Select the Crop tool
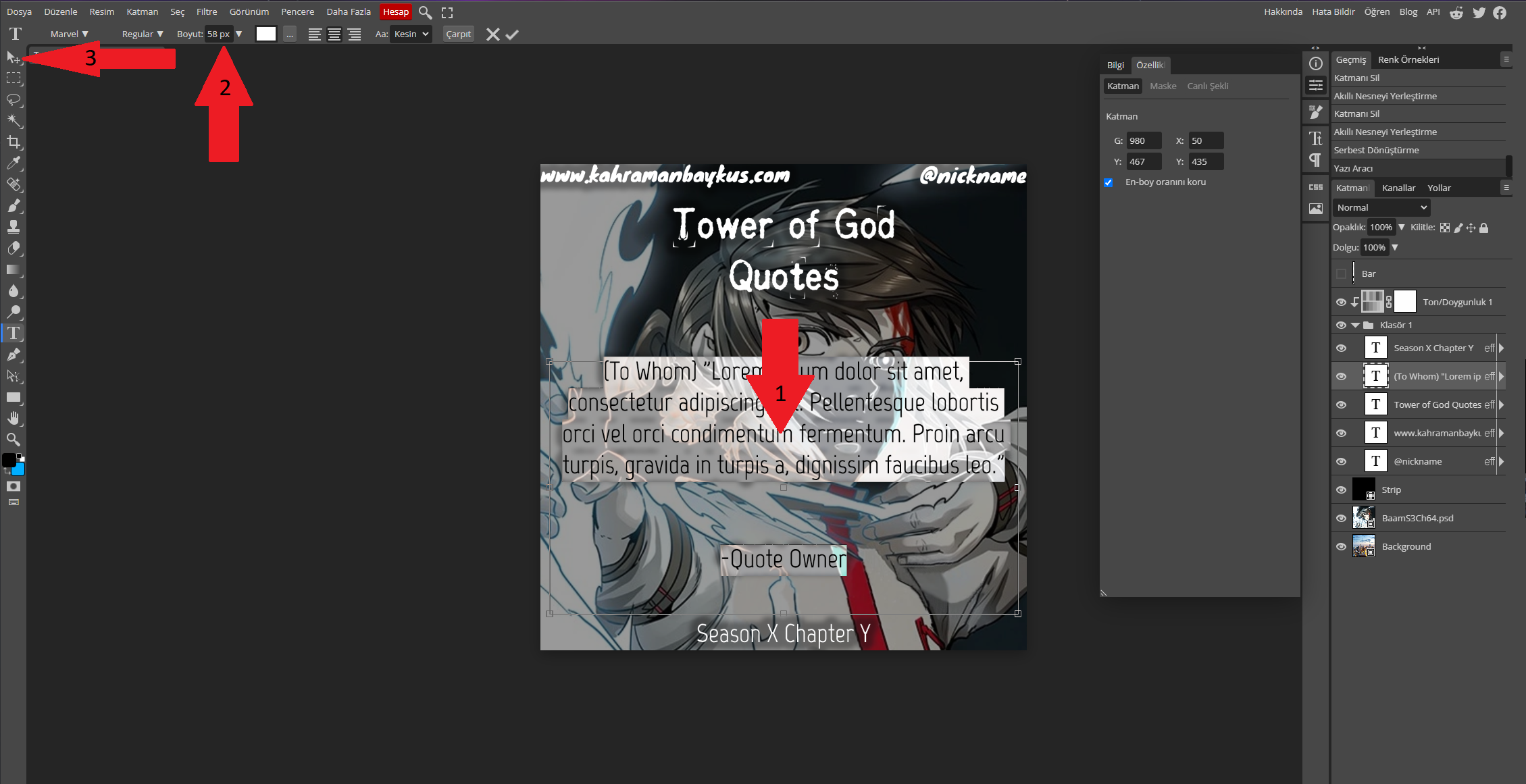 14,142
